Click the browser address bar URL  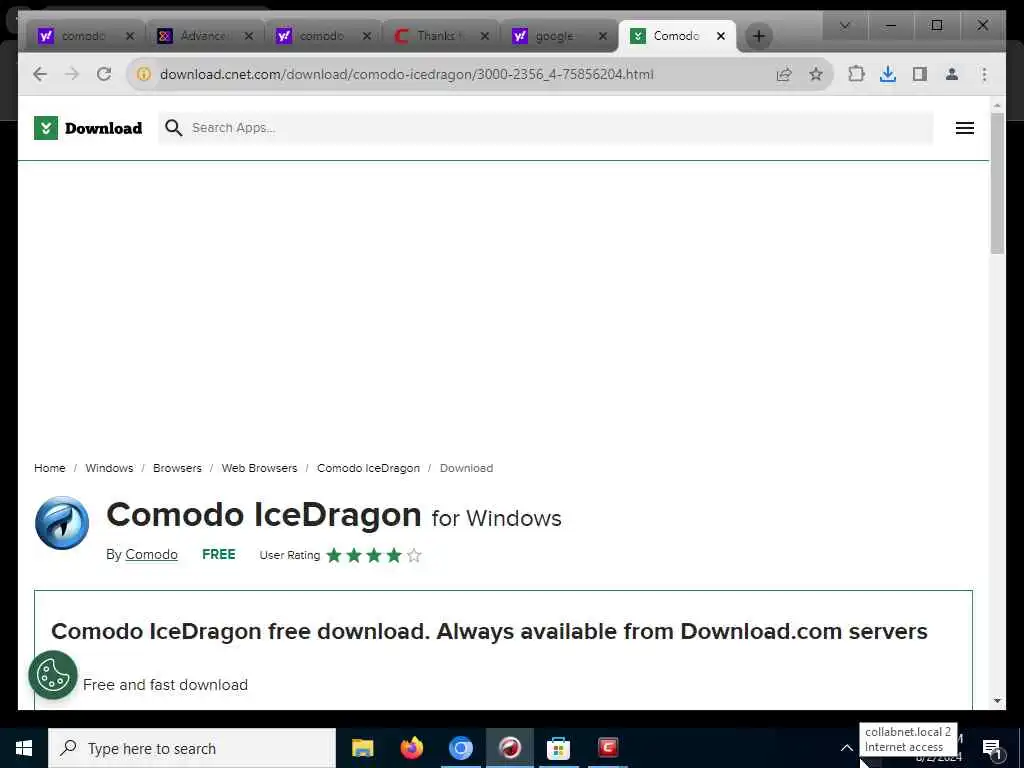(x=406, y=74)
